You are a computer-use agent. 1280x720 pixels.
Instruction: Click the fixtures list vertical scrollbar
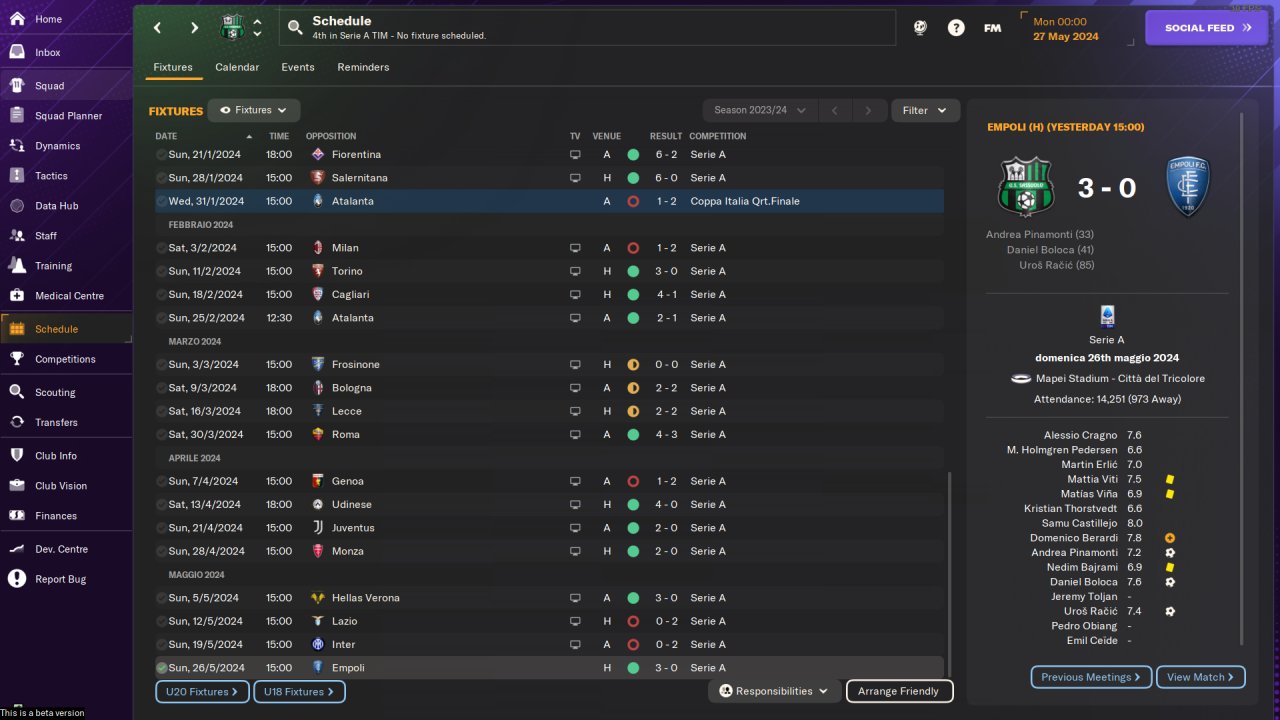[x=949, y=574]
